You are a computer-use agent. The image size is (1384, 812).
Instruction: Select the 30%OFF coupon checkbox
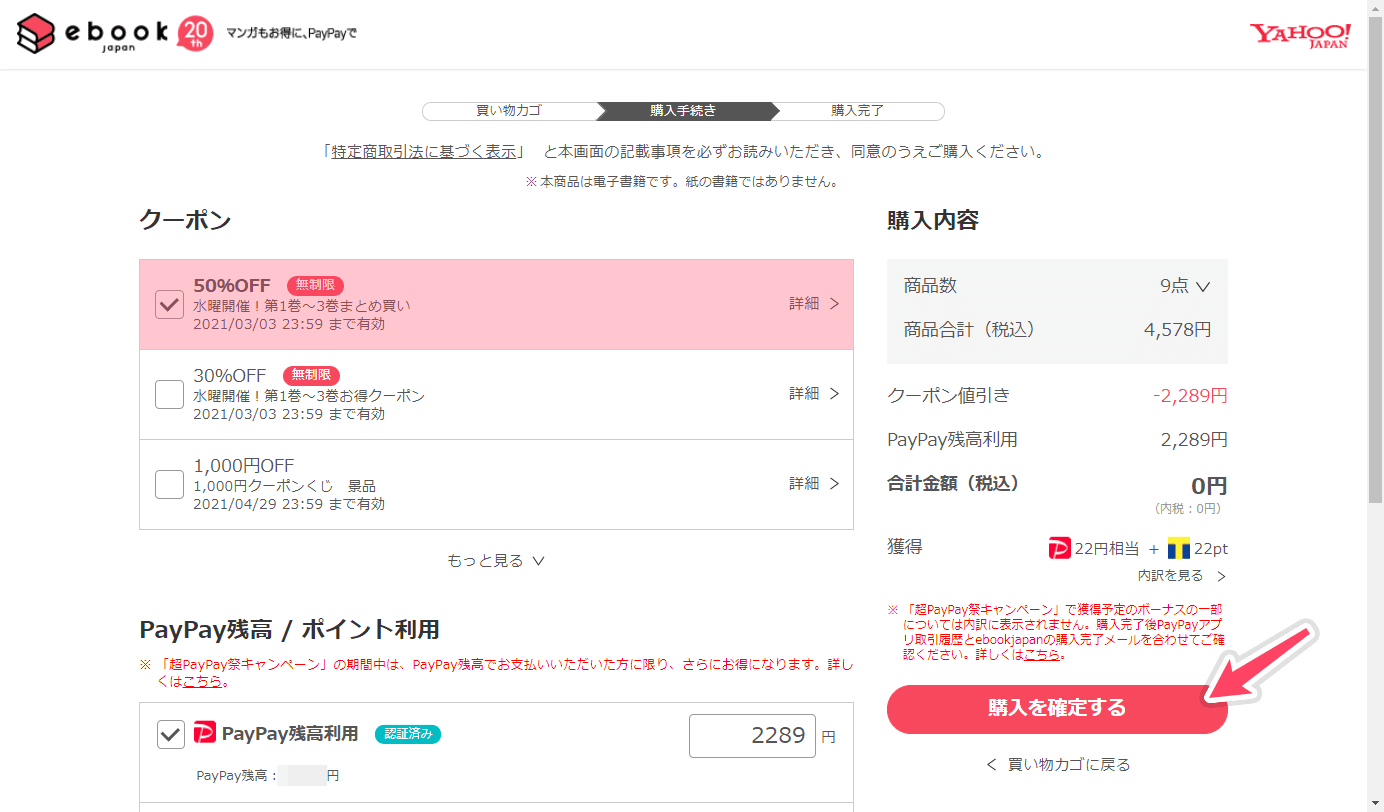pyautogui.click(x=169, y=395)
